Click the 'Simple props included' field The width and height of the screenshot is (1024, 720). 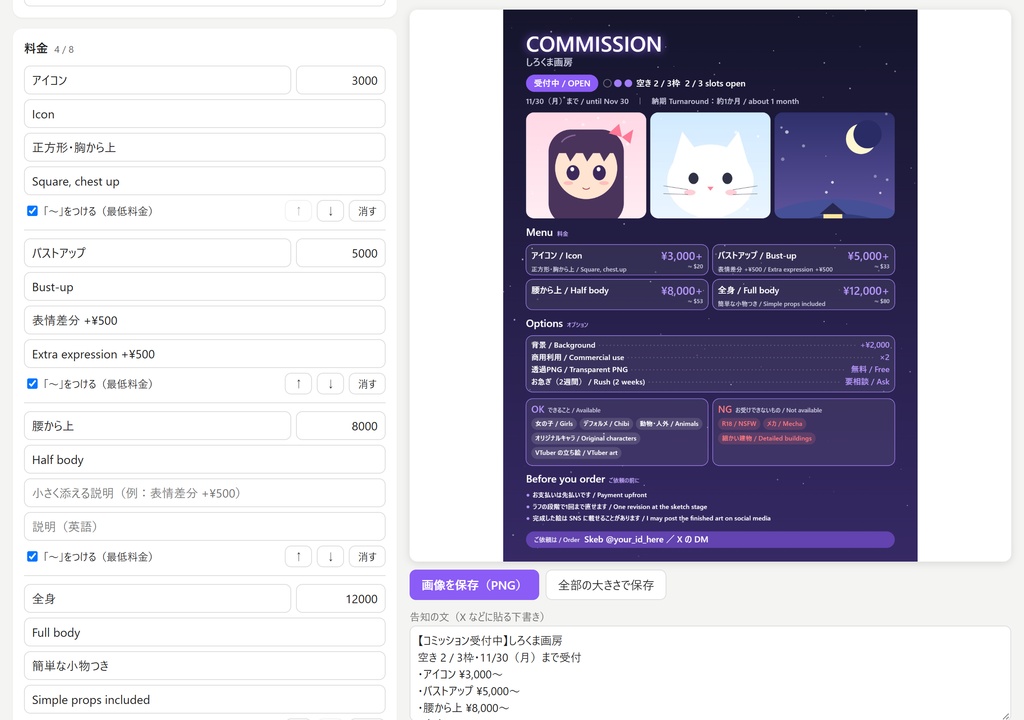(x=204, y=700)
